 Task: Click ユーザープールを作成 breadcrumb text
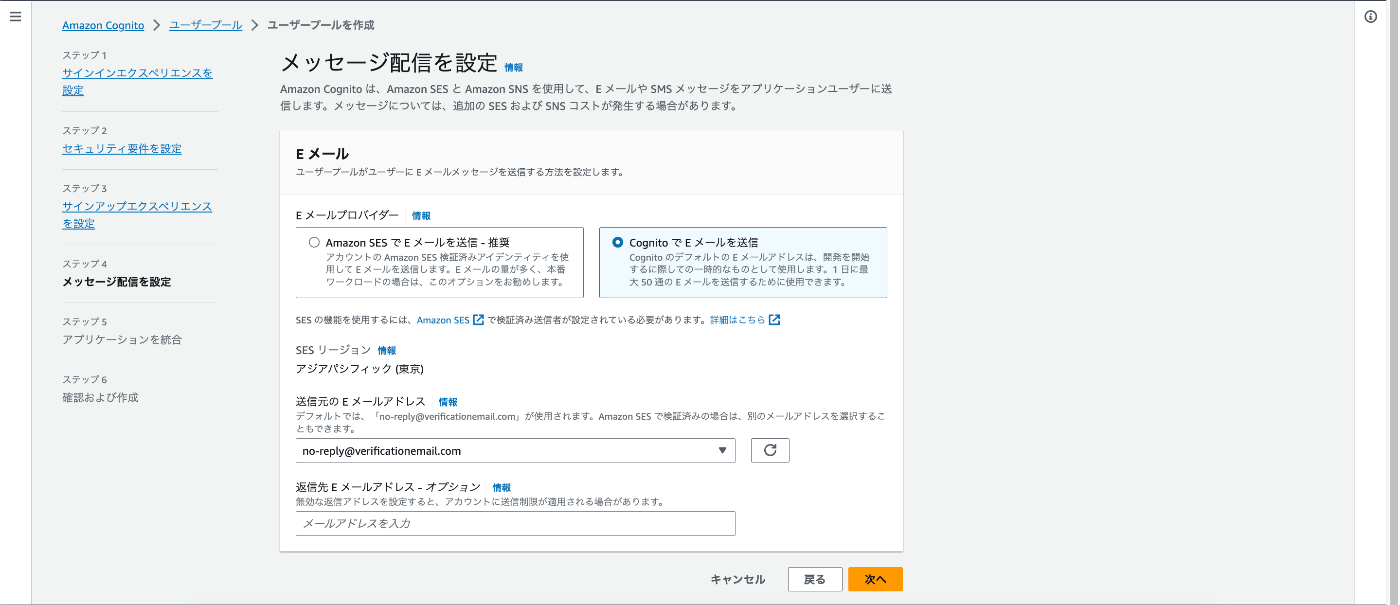[x=321, y=25]
